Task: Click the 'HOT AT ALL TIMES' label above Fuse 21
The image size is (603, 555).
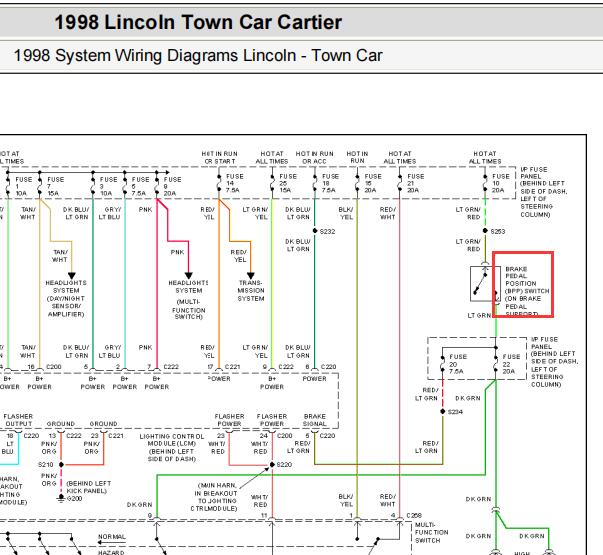Action: 400,157
